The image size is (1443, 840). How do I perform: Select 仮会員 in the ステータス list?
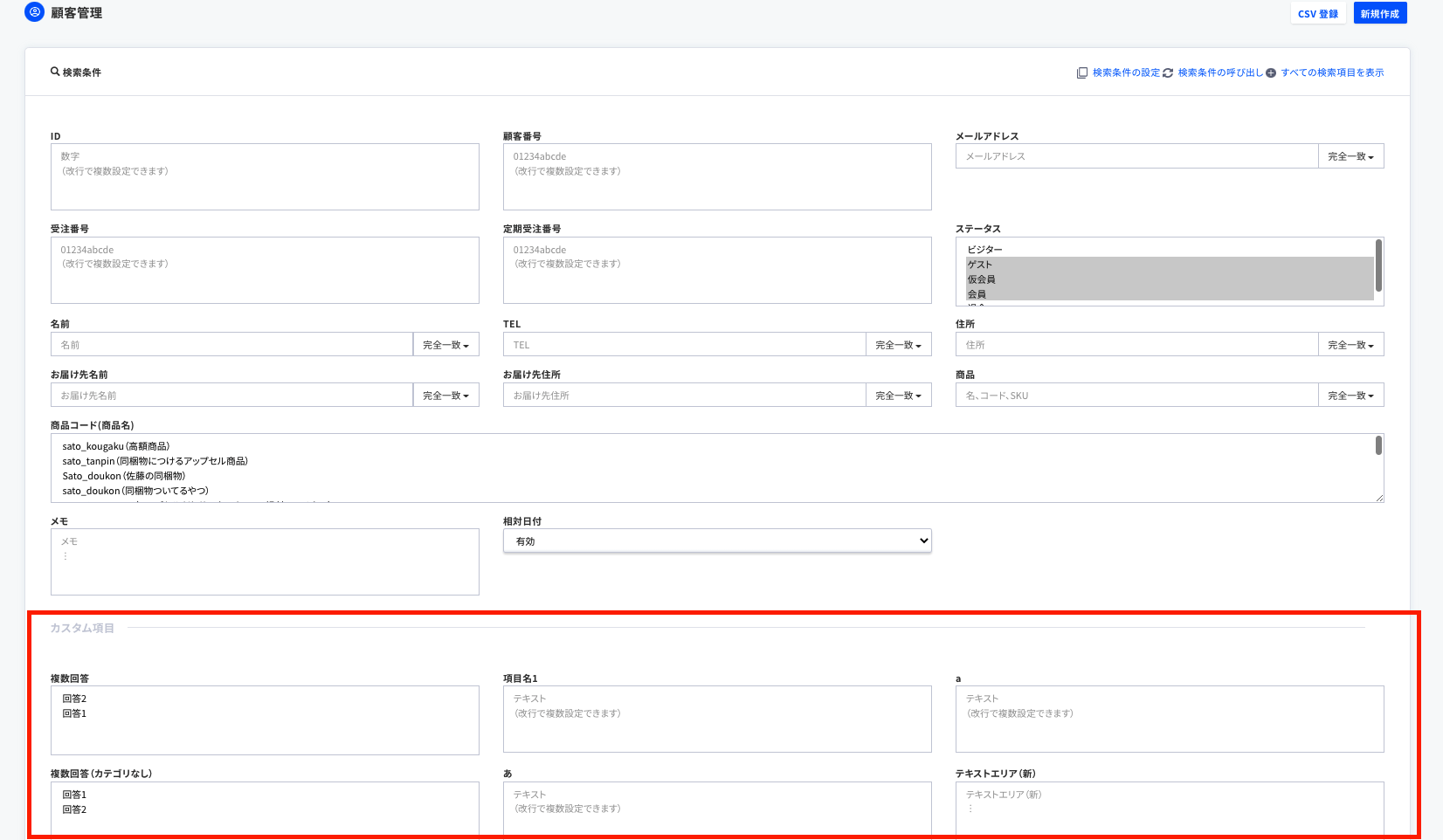point(981,279)
